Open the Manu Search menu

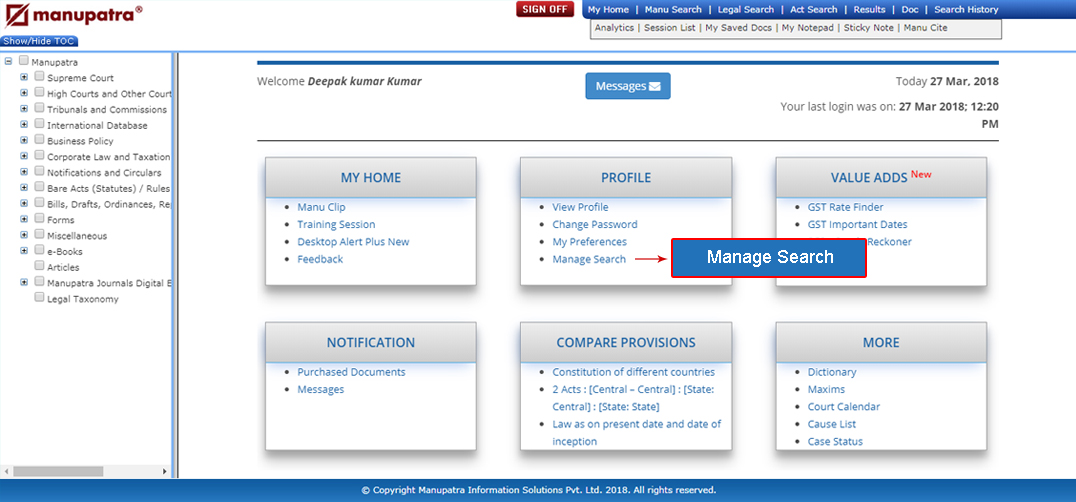point(673,10)
